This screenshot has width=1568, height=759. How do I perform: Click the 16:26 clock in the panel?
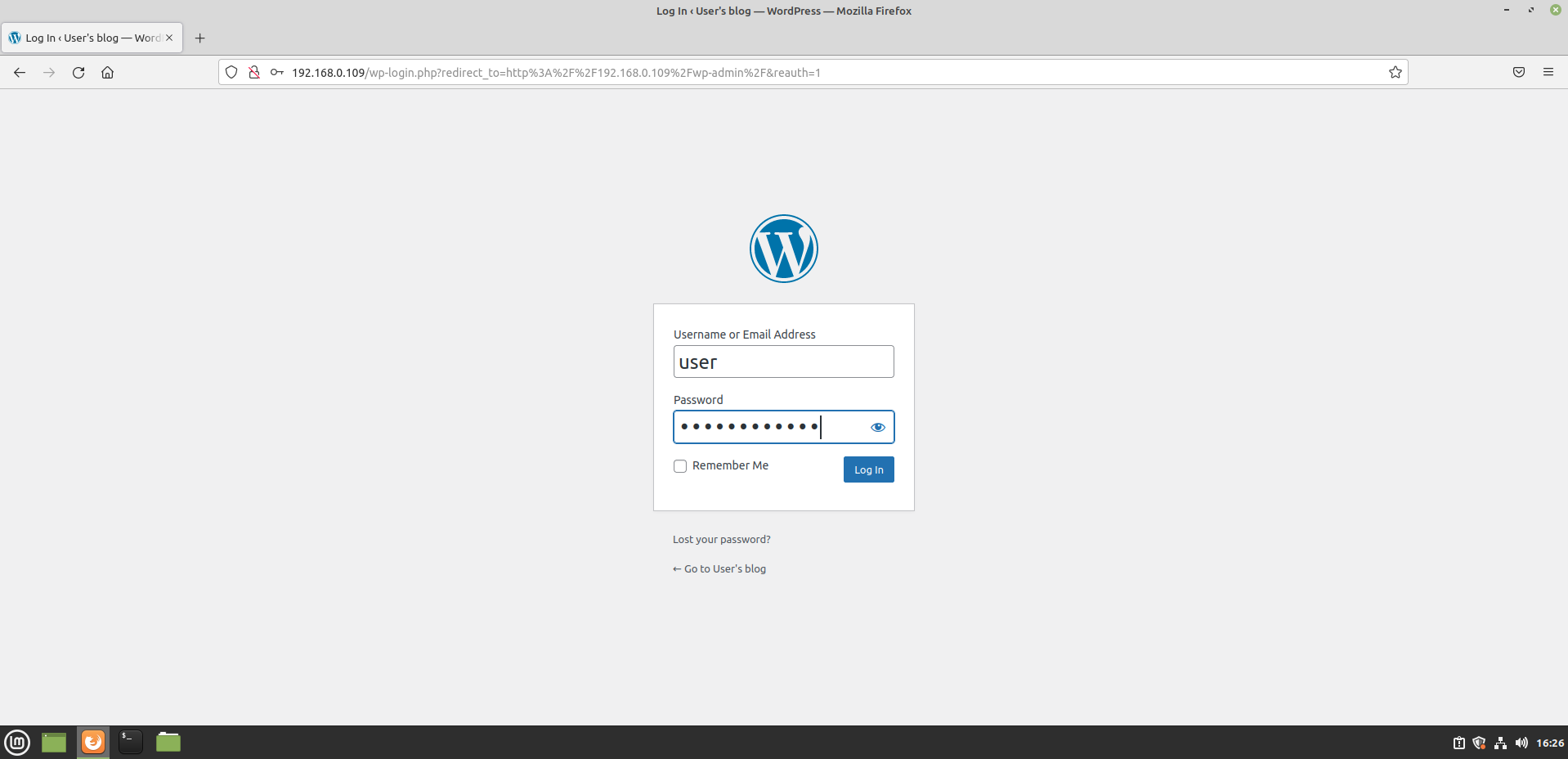point(1550,743)
